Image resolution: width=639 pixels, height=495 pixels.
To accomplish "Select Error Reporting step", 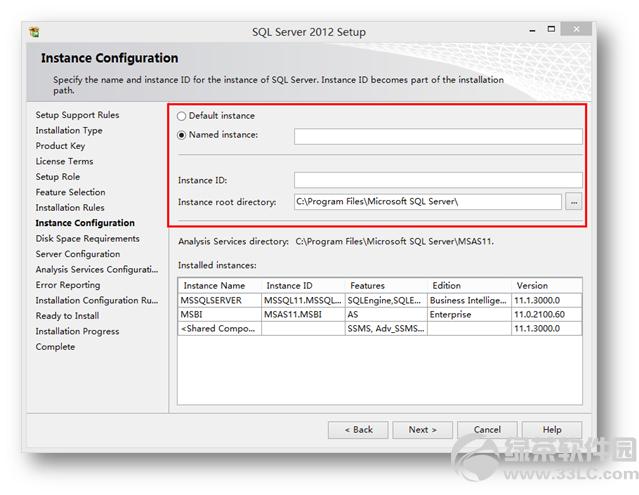I will tap(68, 285).
